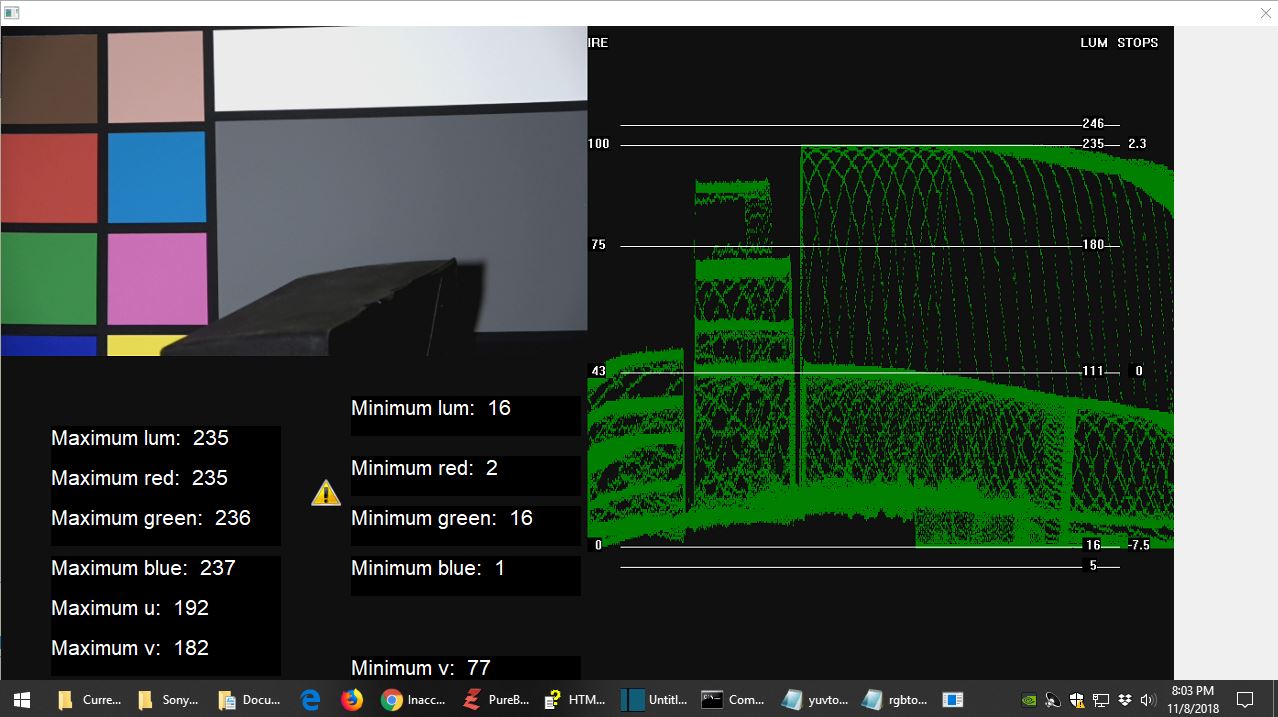
Task: Select the rgbto... taskbar window
Action: (x=894, y=699)
